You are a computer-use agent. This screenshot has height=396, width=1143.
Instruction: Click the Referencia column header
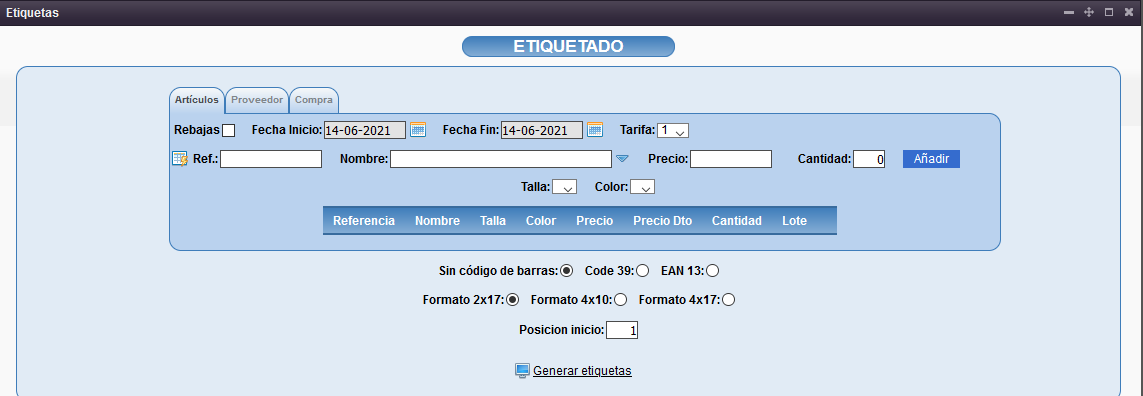tap(364, 221)
